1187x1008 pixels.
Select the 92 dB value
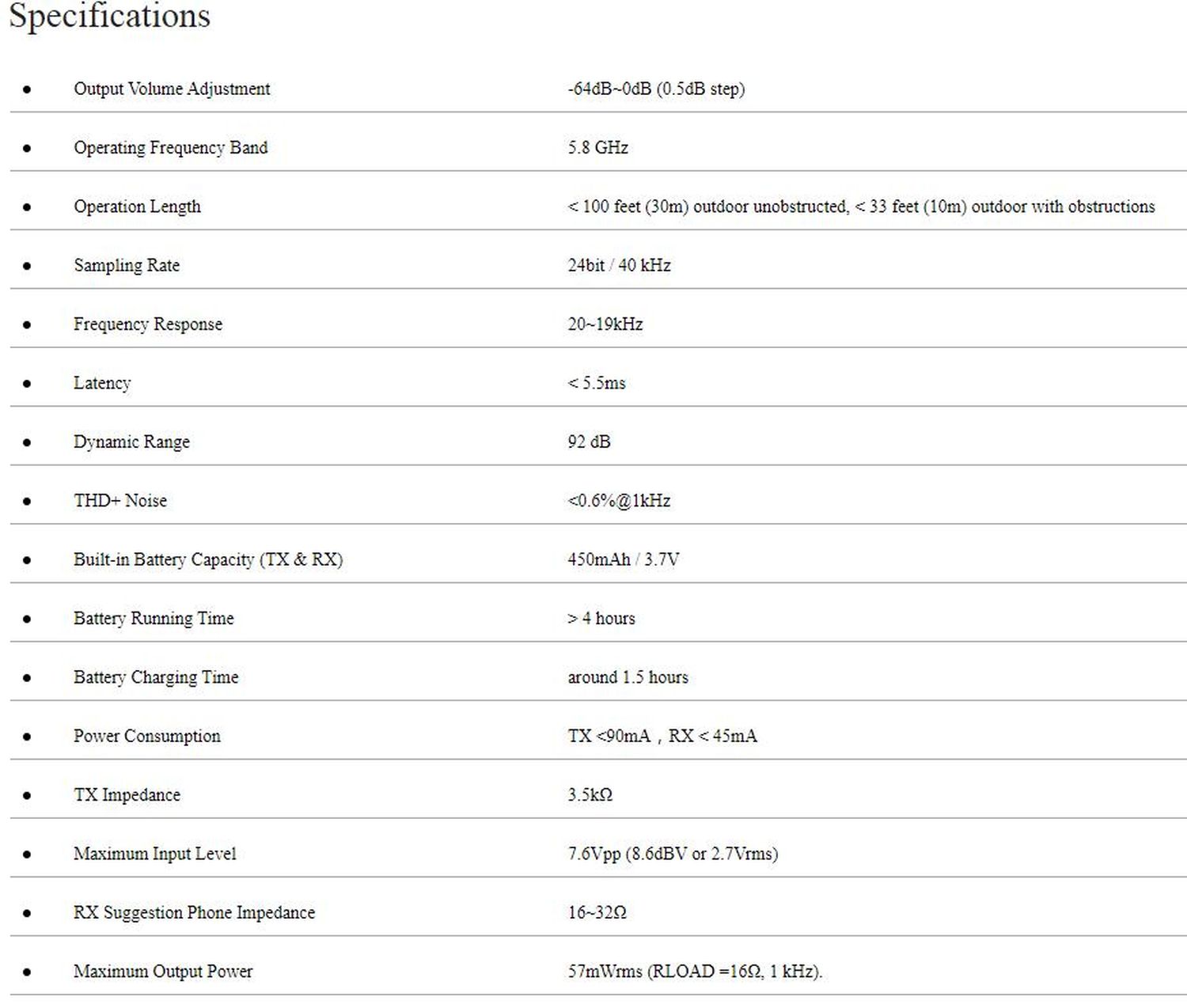pyautogui.click(x=589, y=442)
